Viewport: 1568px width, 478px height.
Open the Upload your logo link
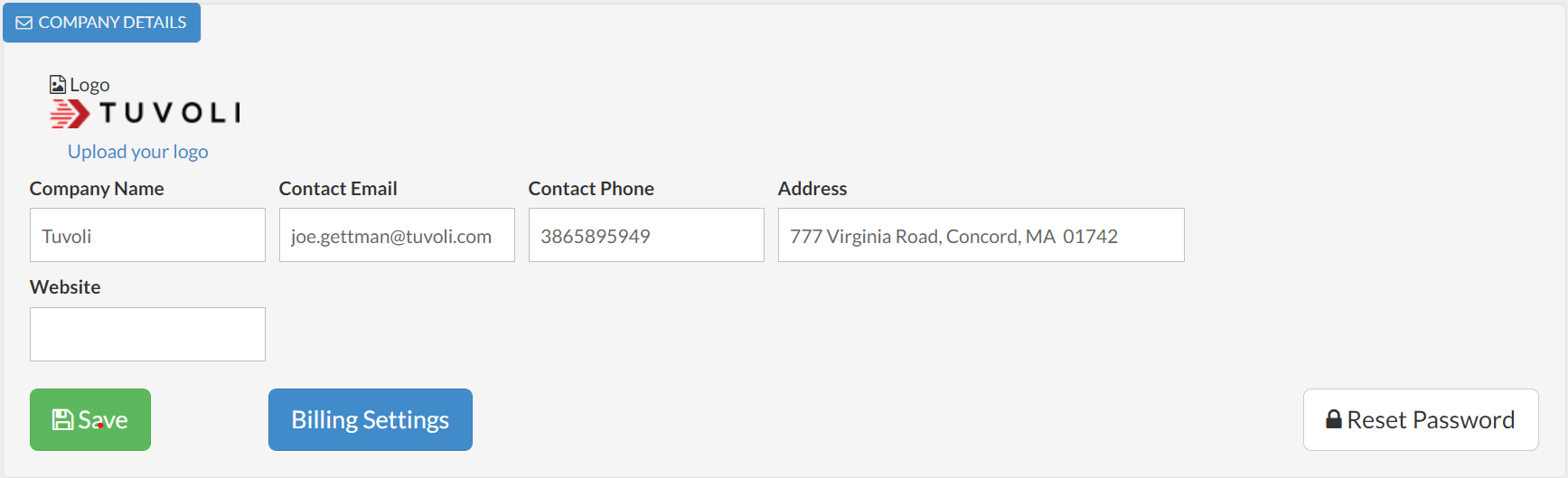click(137, 152)
